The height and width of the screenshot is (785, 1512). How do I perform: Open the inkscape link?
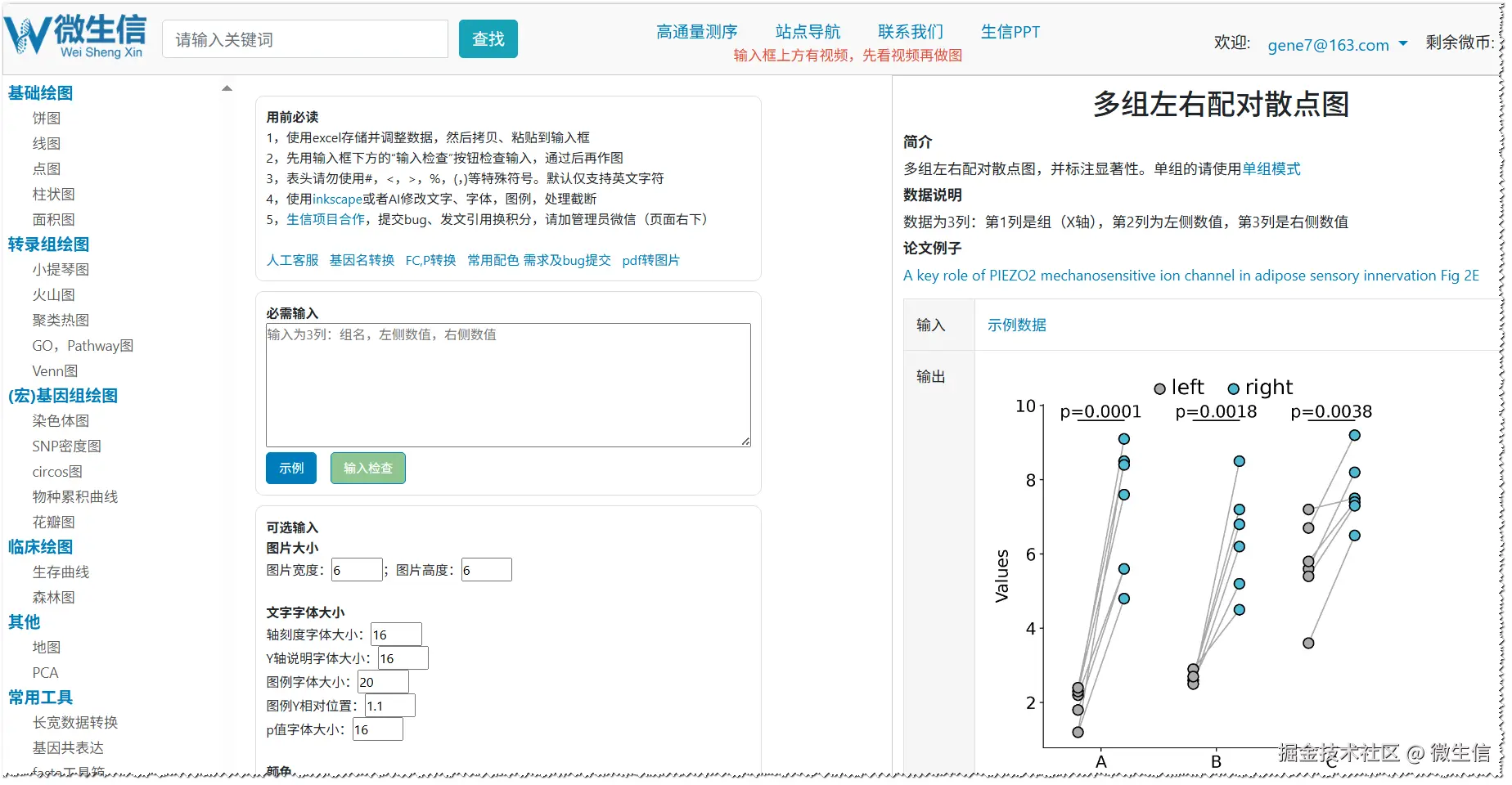337,199
